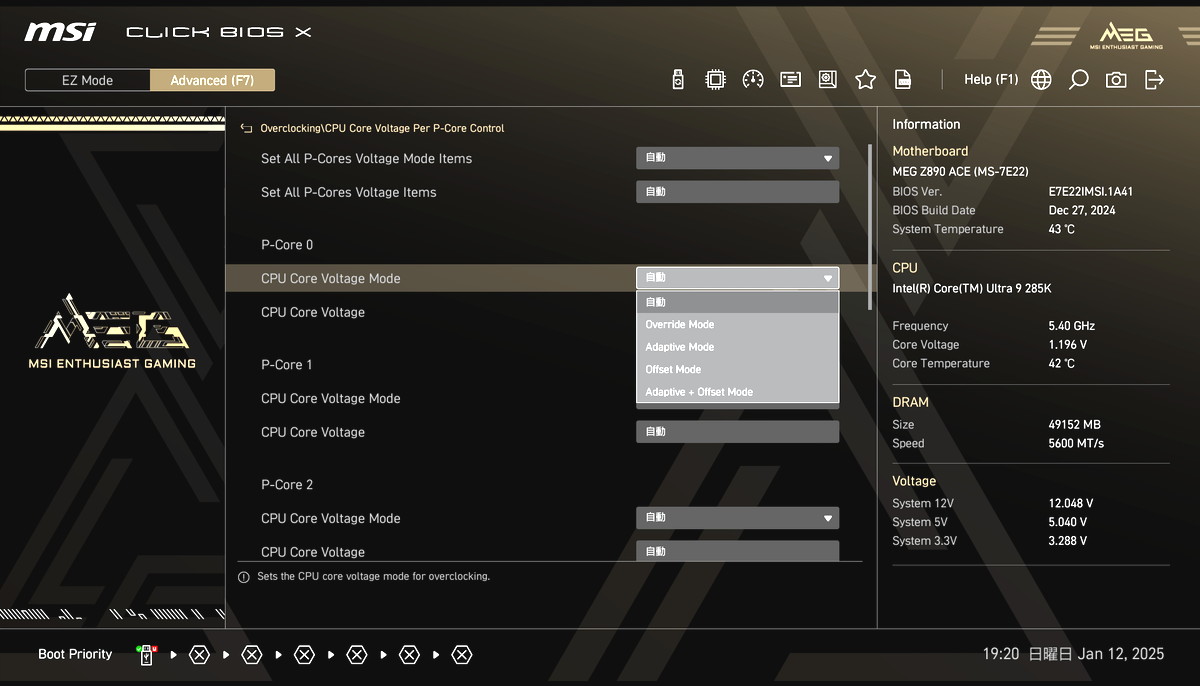This screenshot has width=1200, height=686.
Task: Select Adaptive + Offset Mode option
Action: [x=737, y=392]
